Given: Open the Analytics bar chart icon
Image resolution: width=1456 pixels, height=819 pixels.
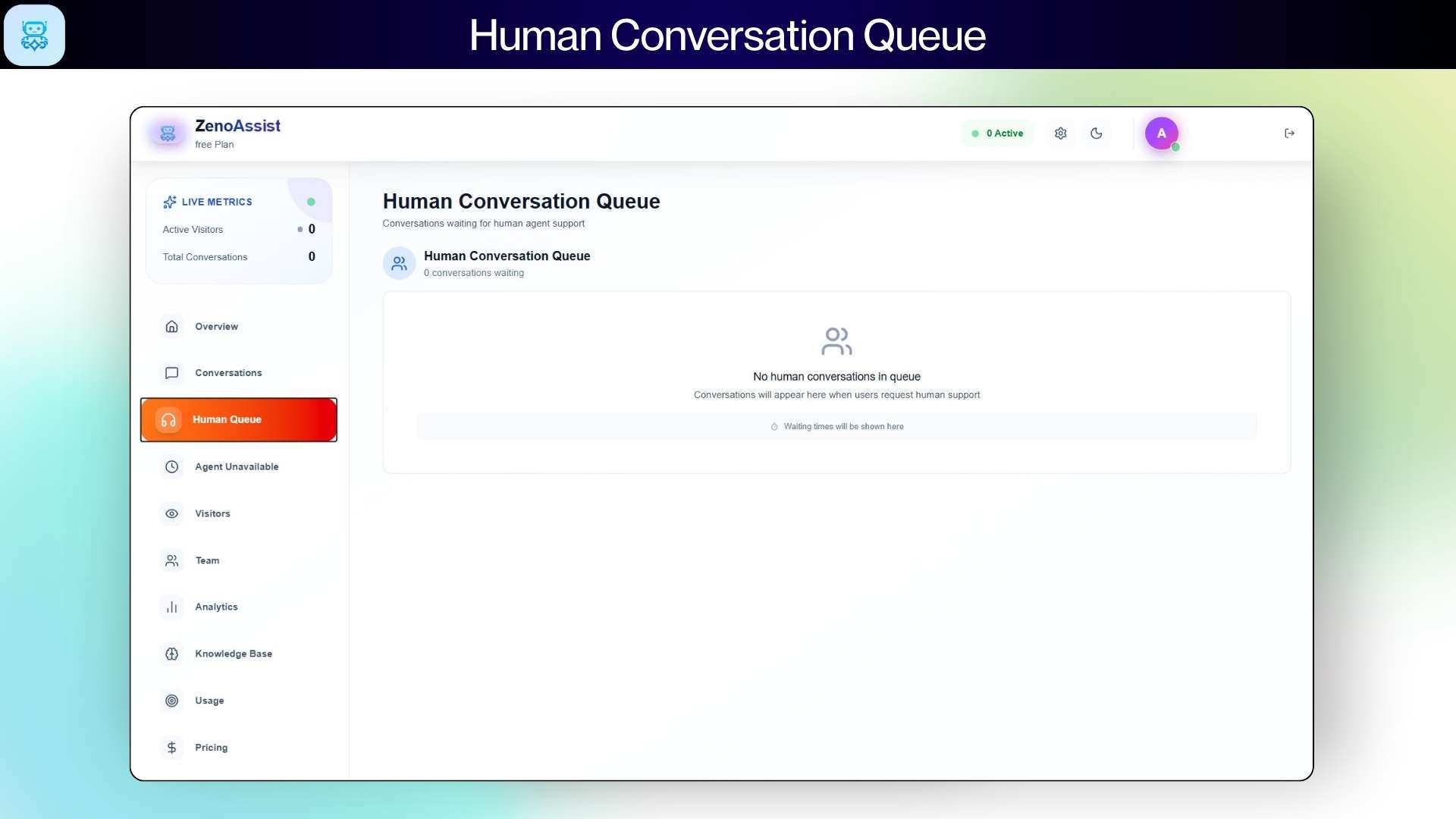Looking at the screenshot, I should [x=171, y=607].
